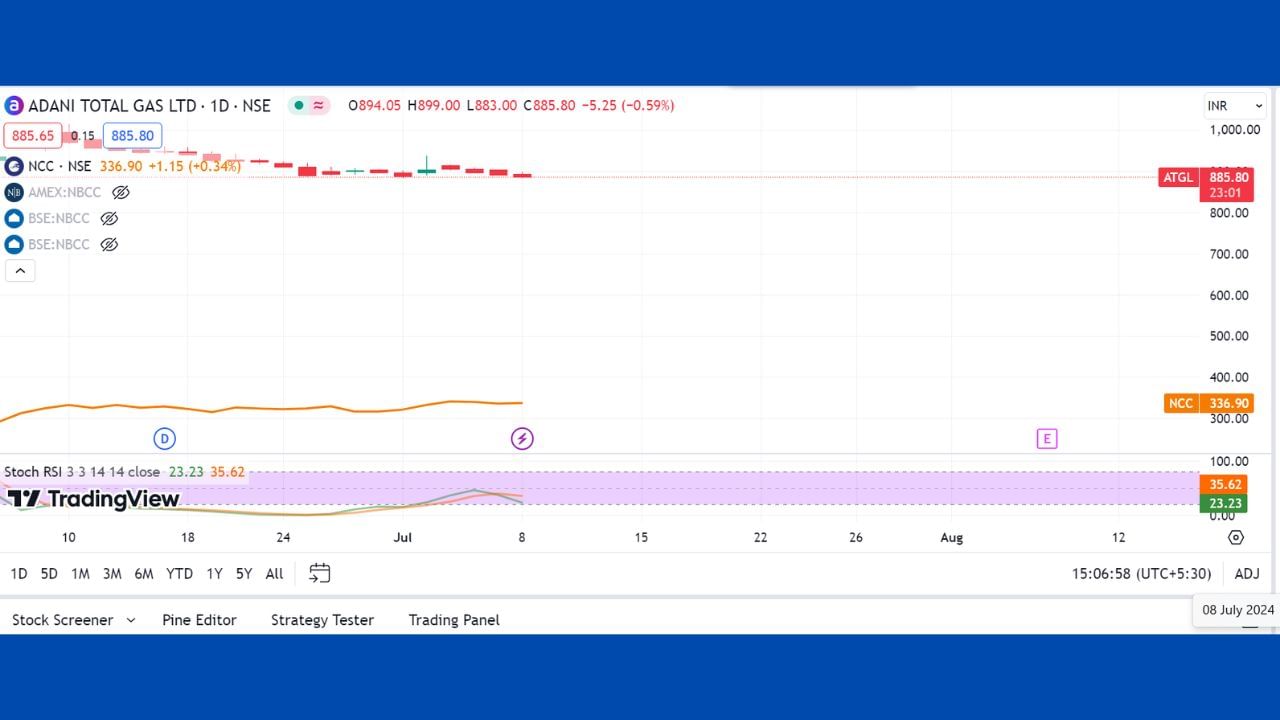
Task: Click the NCC price scale label
Action: pyautogui.click(x=1181, y=403)
